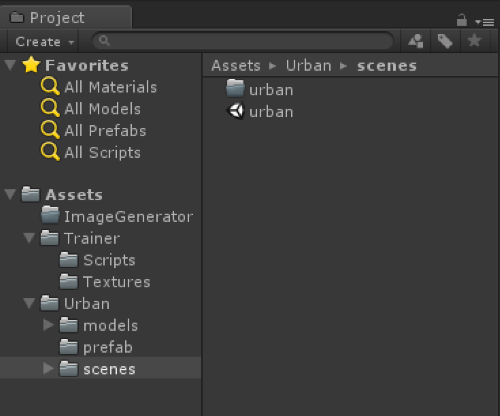Click the ImageGenerator folder icon
Viewport: 500px width, 416px height.
pyautogui.click(x=50, y=215)
